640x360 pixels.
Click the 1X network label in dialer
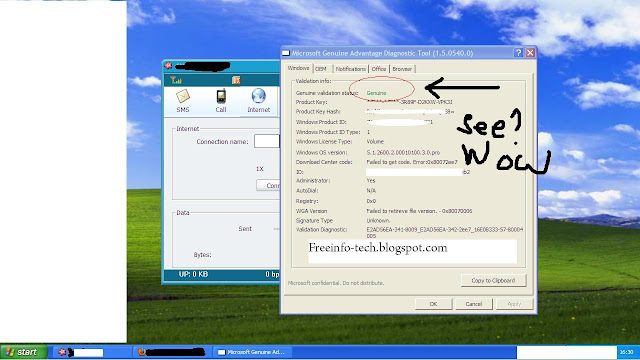click(260, 169)
